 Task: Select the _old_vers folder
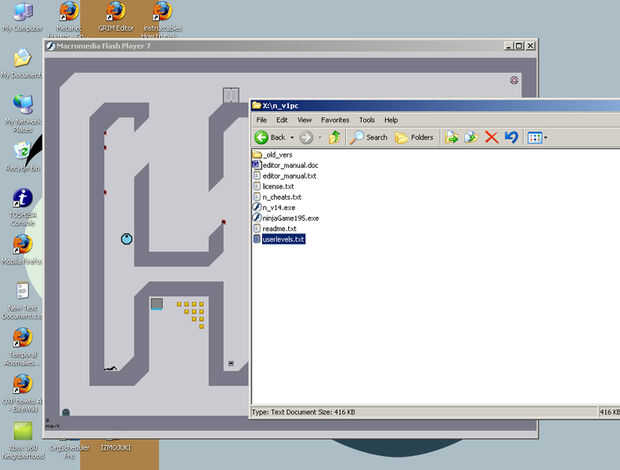pyautogui.click(x=272, y=155)
